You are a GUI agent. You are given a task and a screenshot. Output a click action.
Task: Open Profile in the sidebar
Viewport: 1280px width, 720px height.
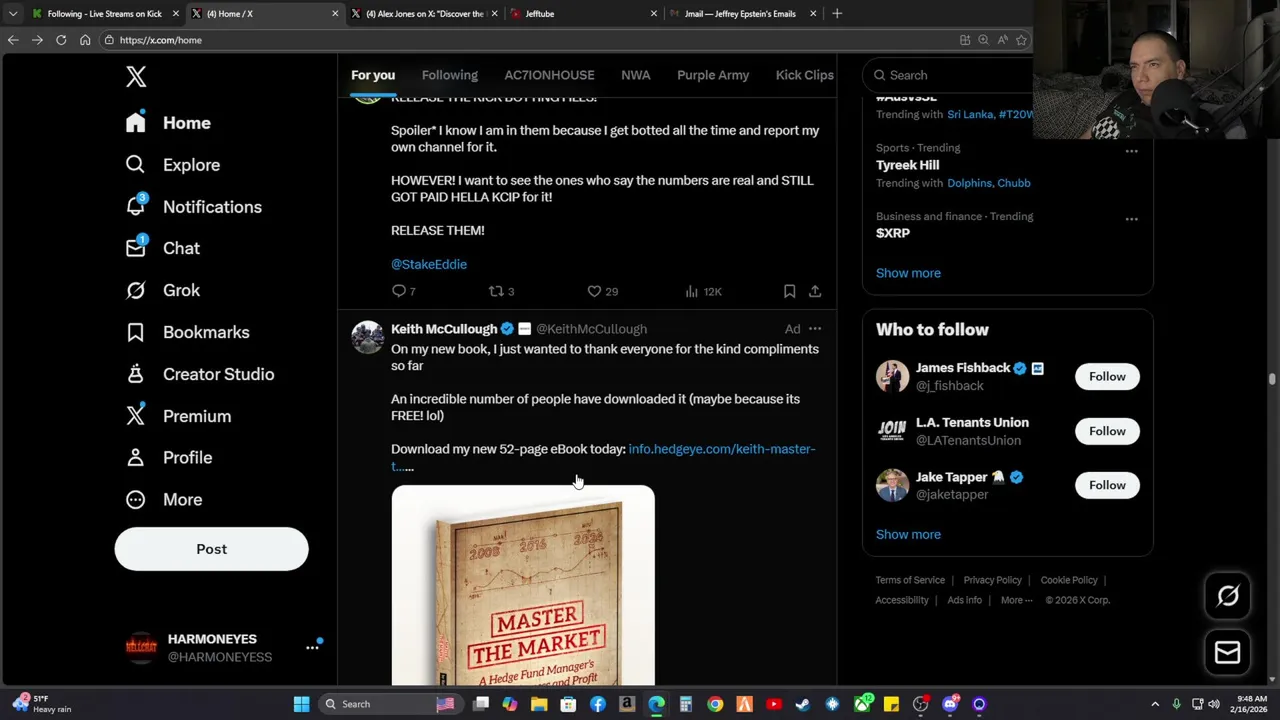[169, 457]
